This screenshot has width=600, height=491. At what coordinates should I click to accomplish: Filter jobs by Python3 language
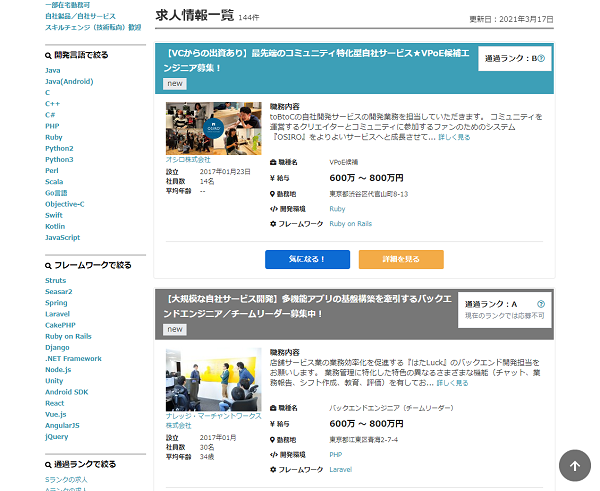[59, 159]
